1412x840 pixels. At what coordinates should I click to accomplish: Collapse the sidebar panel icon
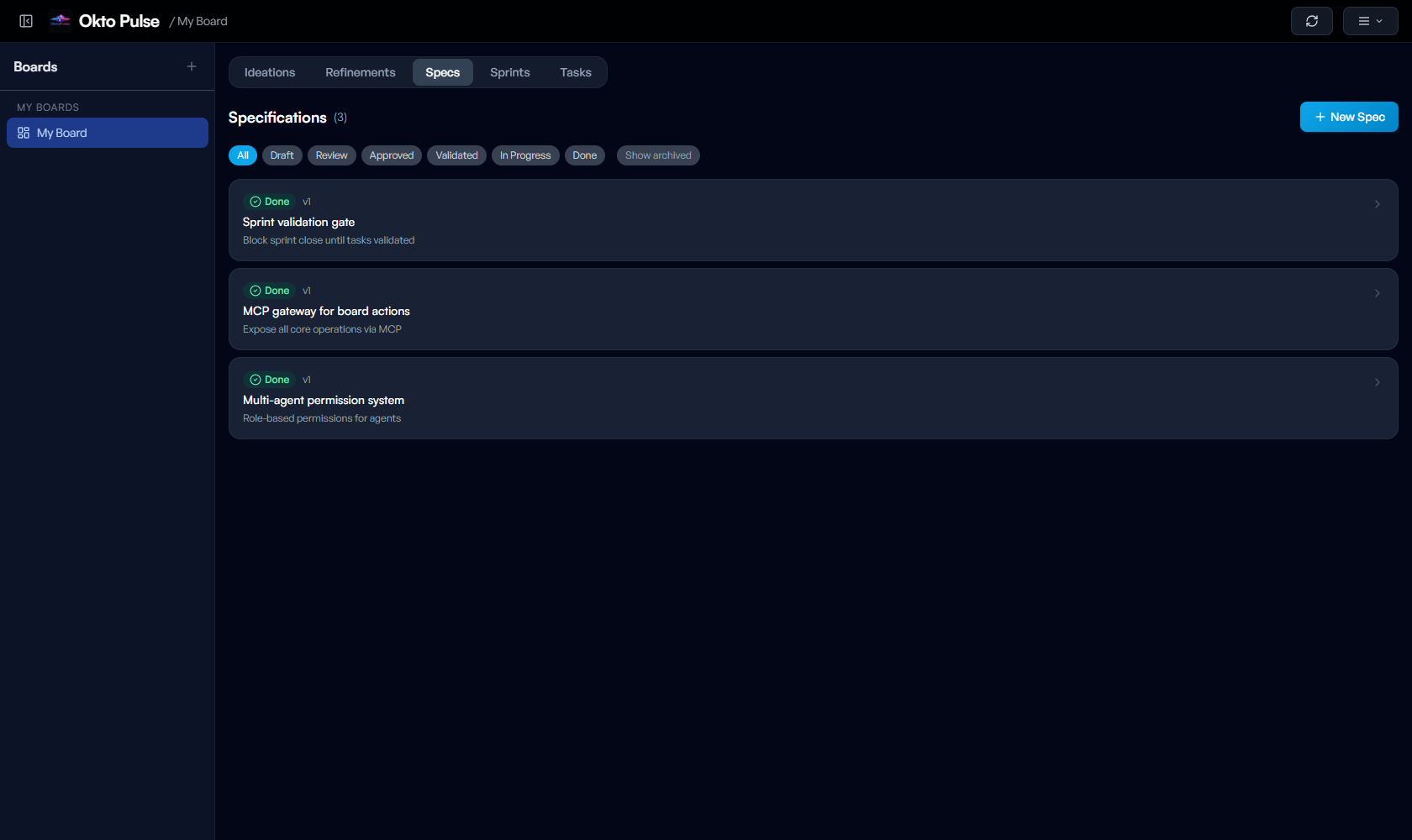tap(26, 21)
